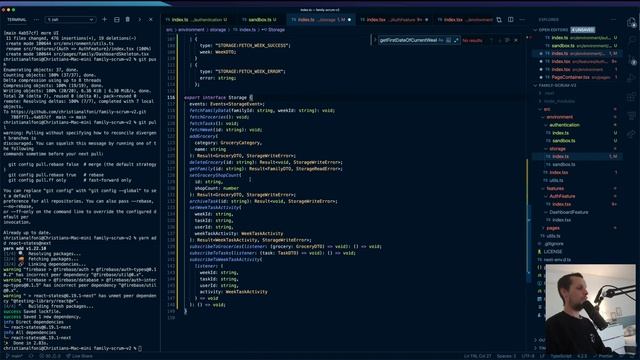Toggle match case in find widget
This screenshot has height=360, width=640.
pyautogui.click(x=441, y=40)
